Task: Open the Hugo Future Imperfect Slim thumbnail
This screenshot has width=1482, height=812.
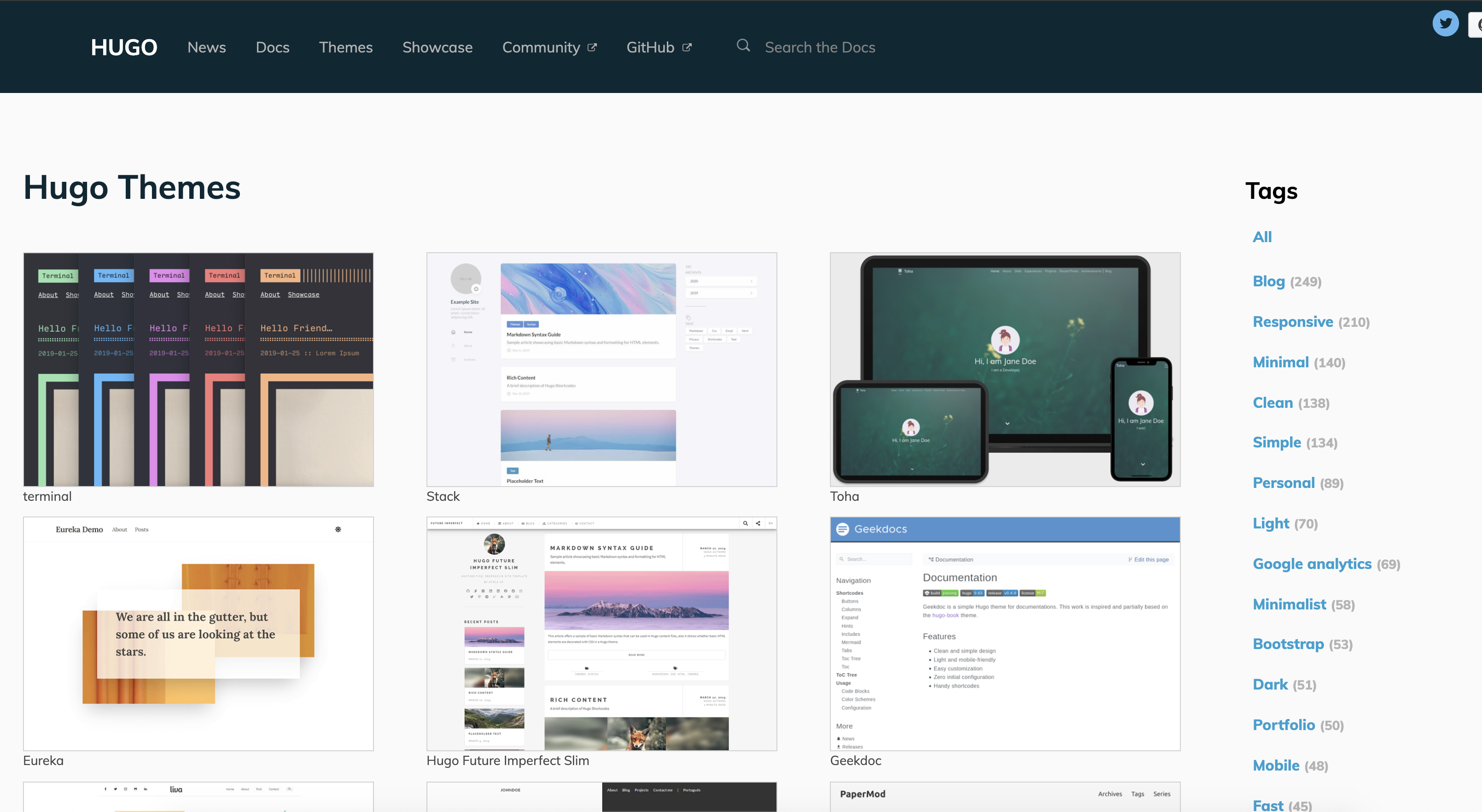Action: coord(602,634)
